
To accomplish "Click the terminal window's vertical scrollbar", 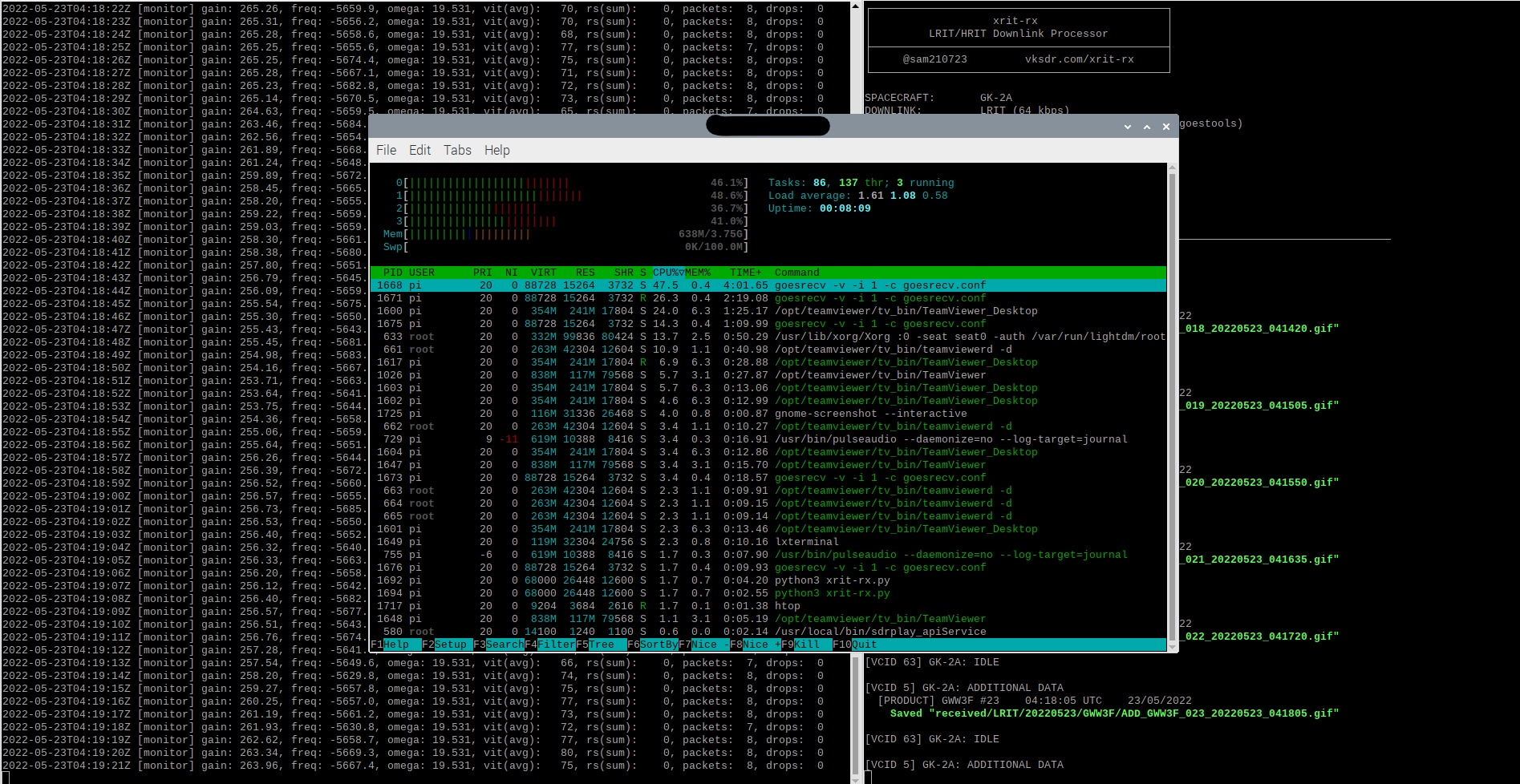I will pos(1172,401).
